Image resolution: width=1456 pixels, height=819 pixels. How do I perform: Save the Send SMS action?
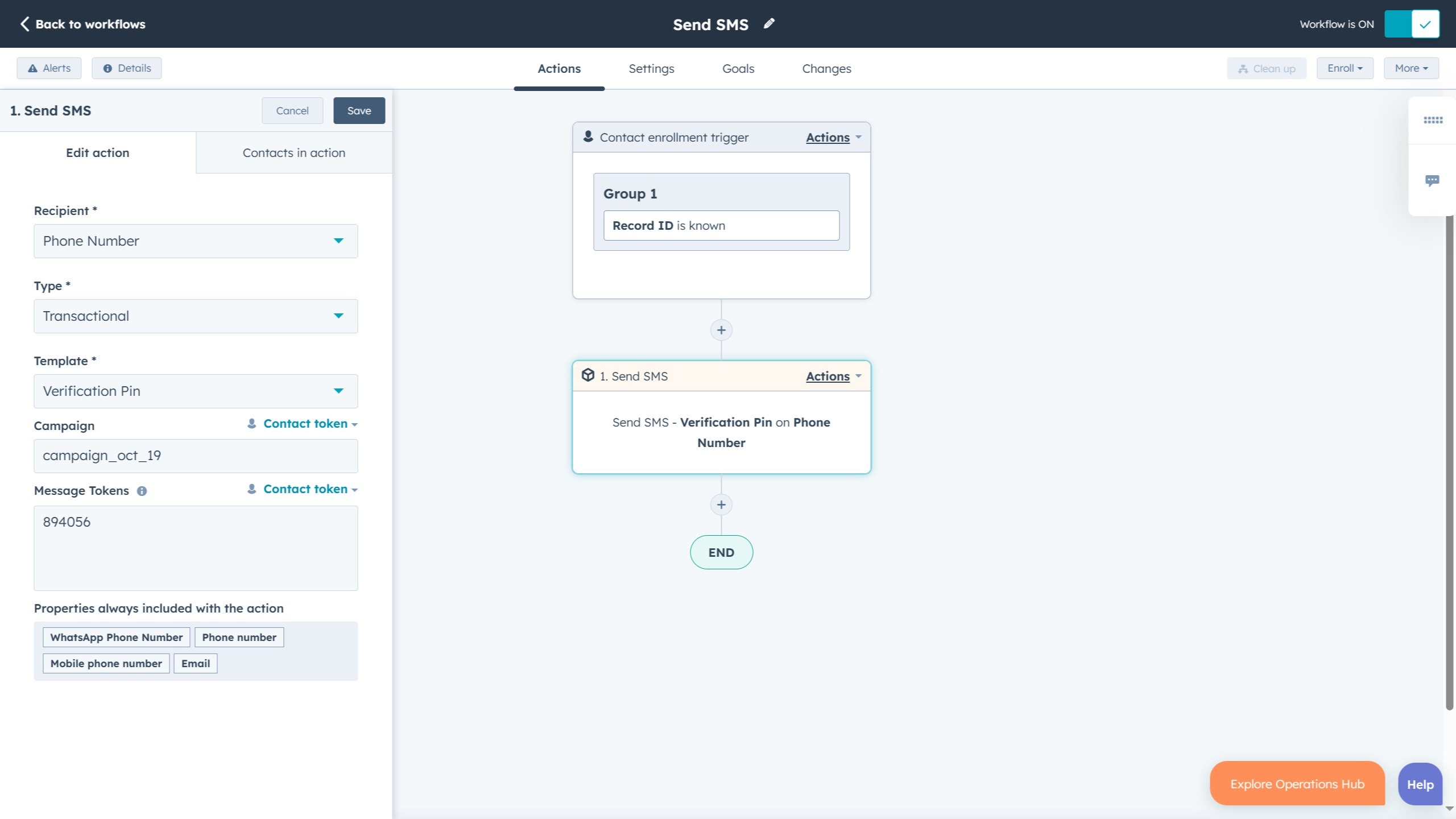pyautogui.click(x=359, y=111)
